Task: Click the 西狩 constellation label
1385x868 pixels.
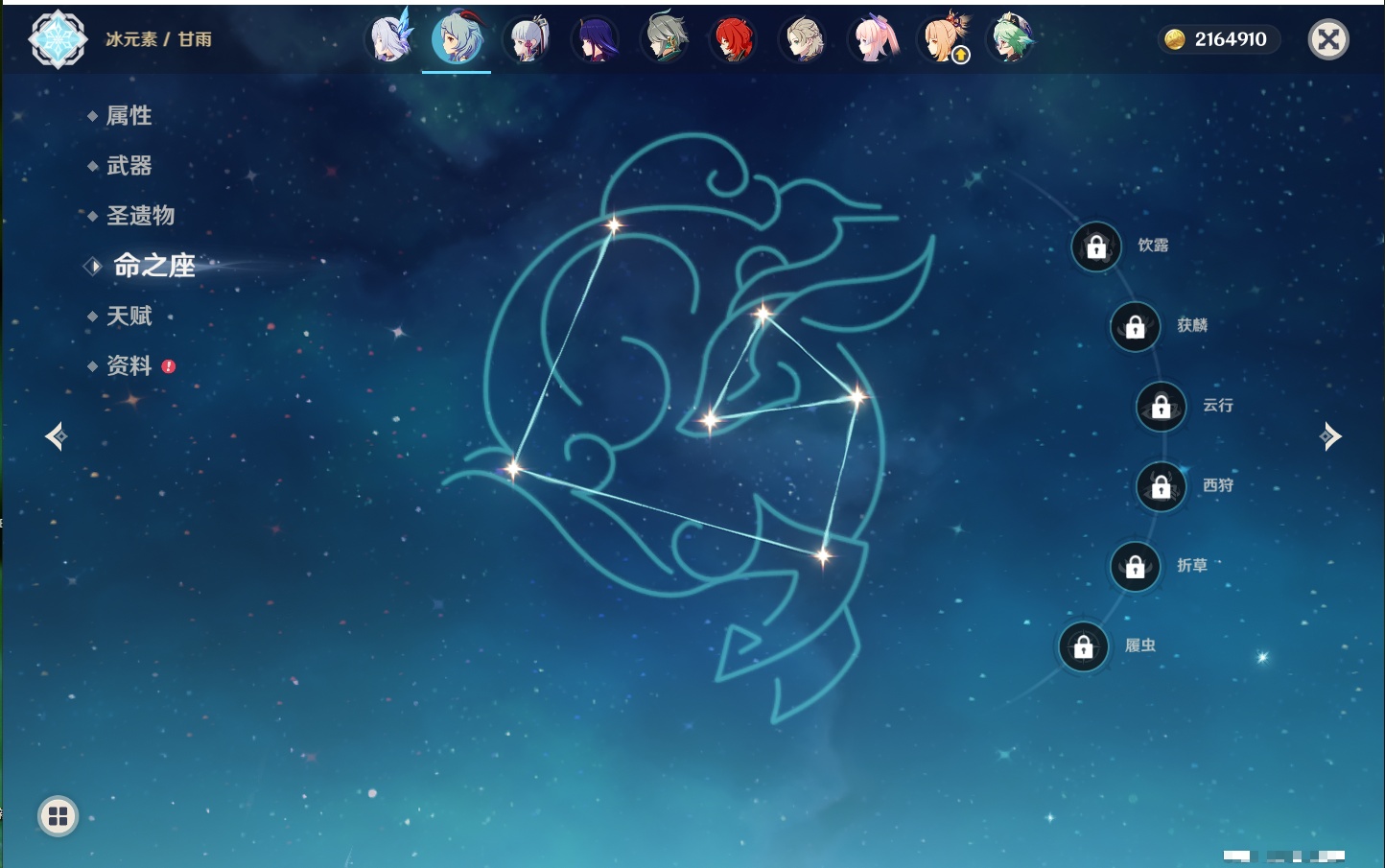Action: (x=1218, y=485)
